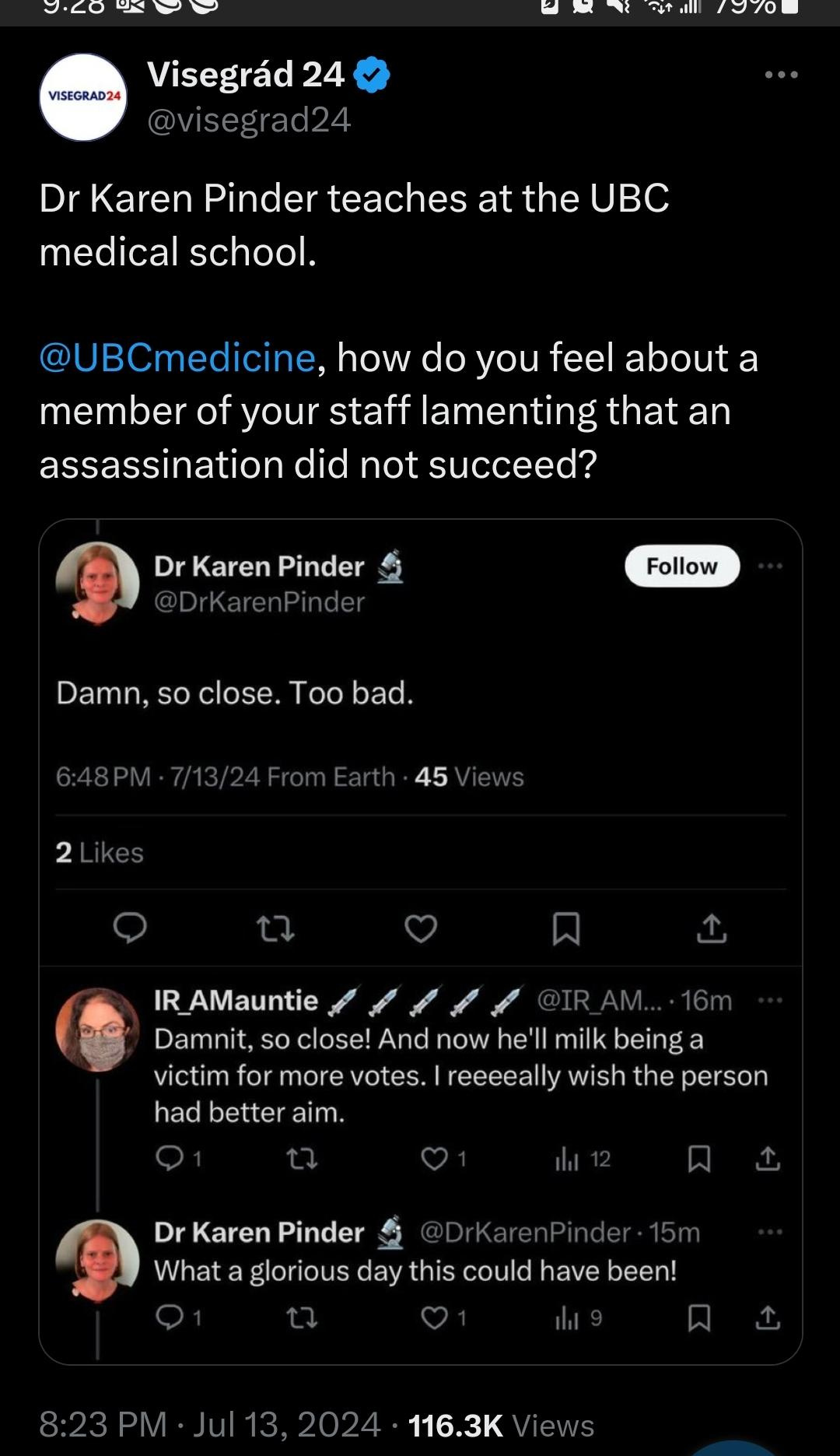Open options menu on IR_AMauntie reply

770,1000
